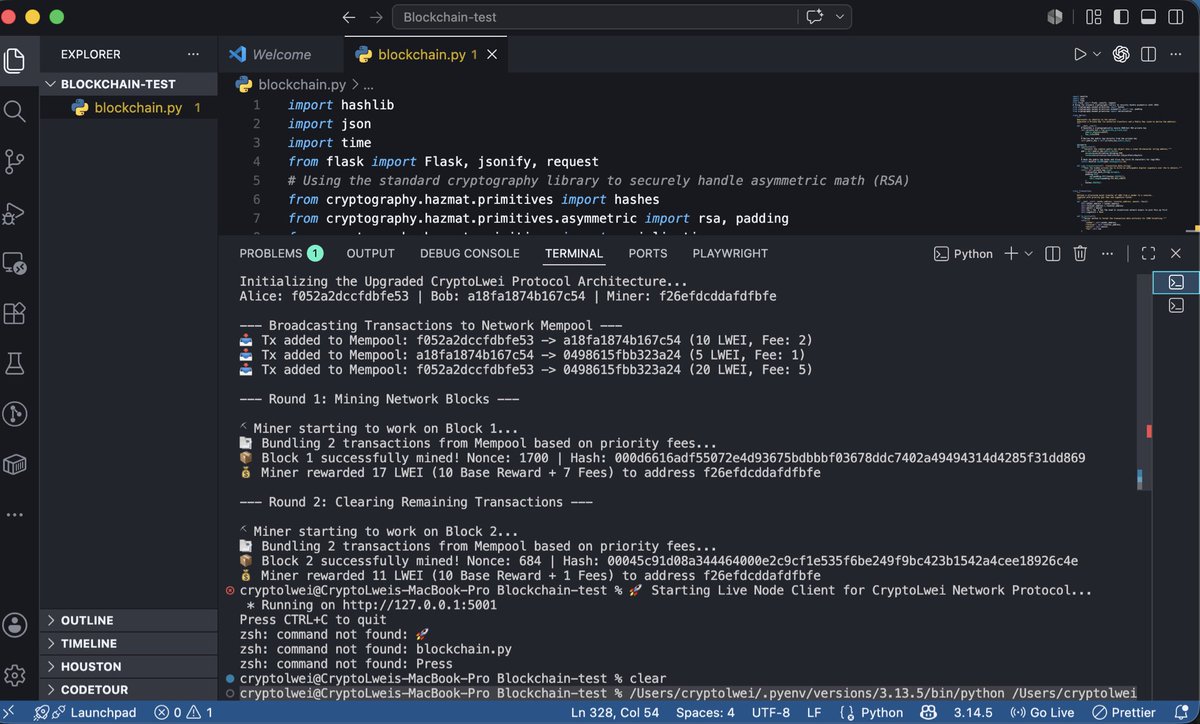
Task: Run the Python file with the play button
Action: [1080, 54]
